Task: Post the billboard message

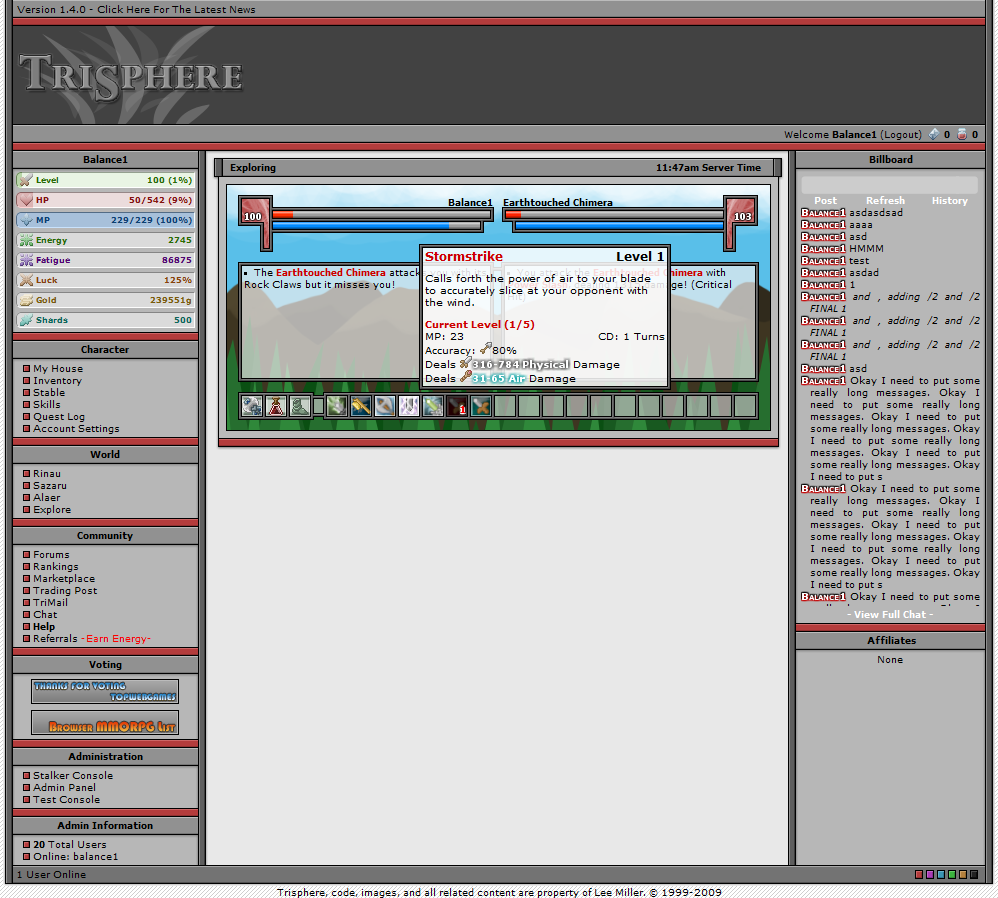Action: click(x=826, y=200)
